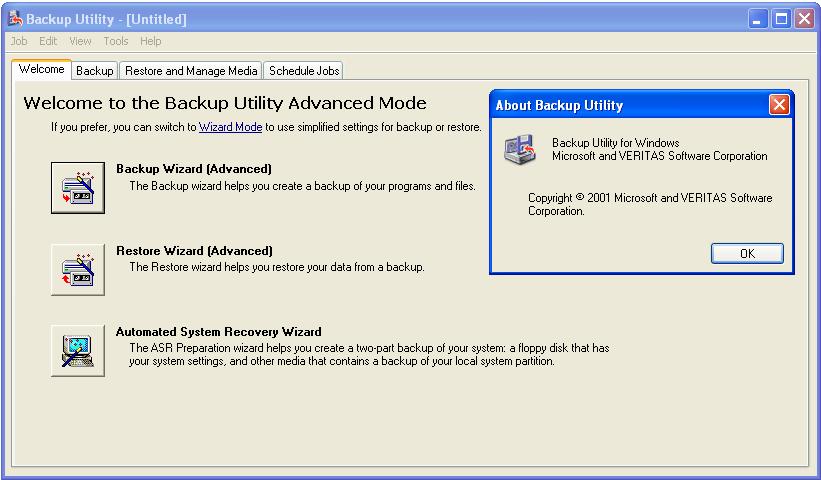This screenshot has width=821, height=480.
Task: Click the description 'create a backup of your programs'
Action: (303, 186)
